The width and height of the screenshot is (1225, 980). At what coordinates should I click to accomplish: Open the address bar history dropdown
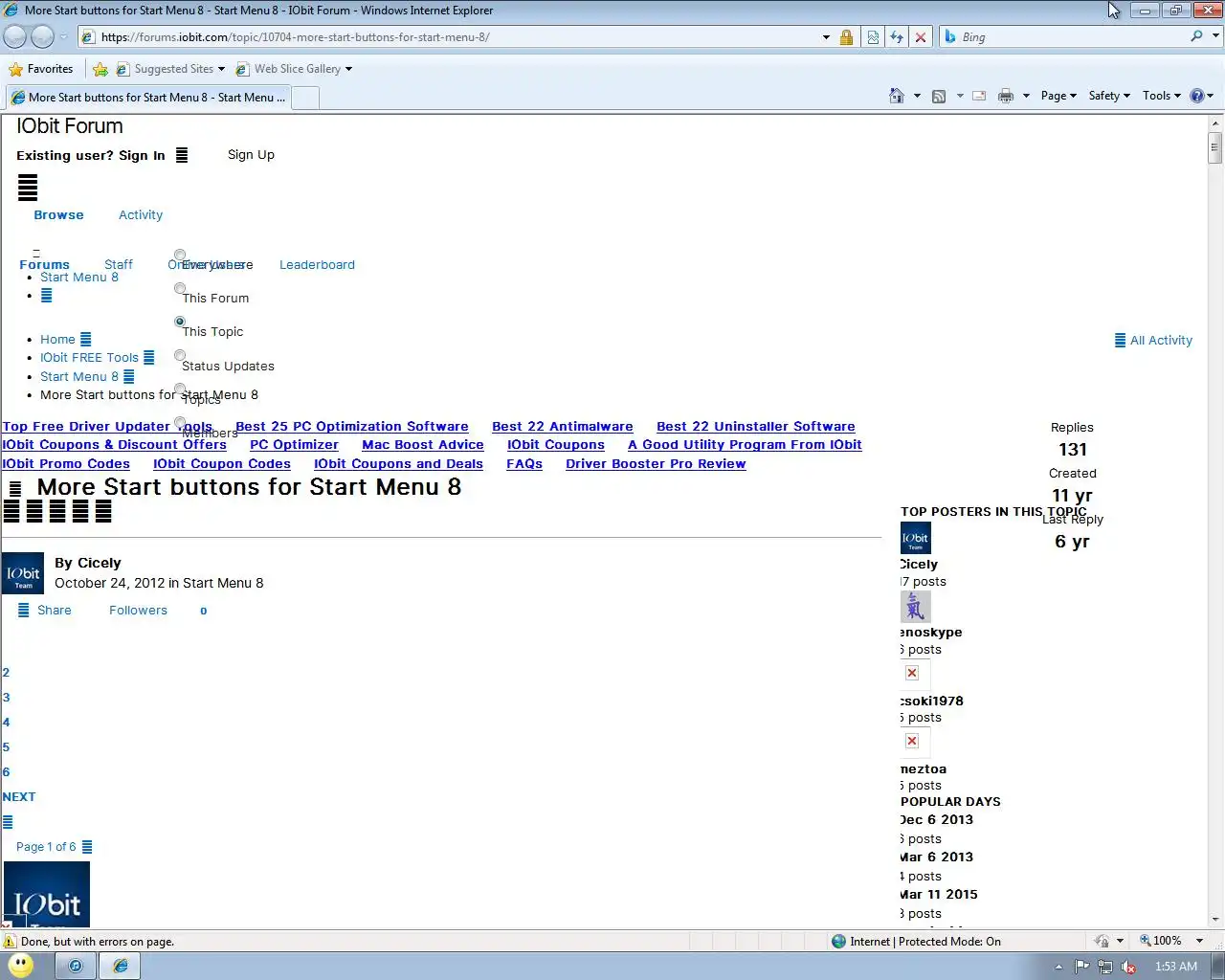(x=826, y=37)
